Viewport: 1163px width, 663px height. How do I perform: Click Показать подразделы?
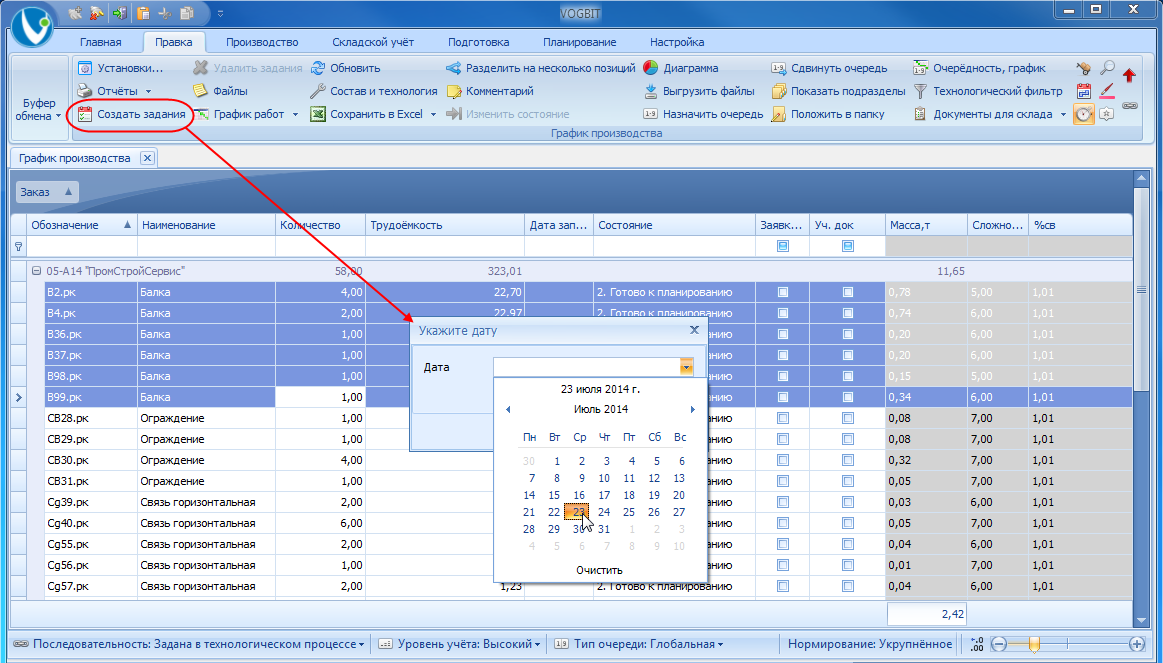839,91
